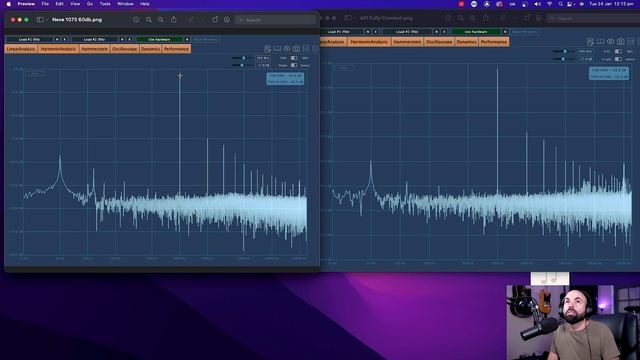Toggle the sidebar in the Neve 1073 Preview window
Screen dimensions: 640x360
coord(40,20)
